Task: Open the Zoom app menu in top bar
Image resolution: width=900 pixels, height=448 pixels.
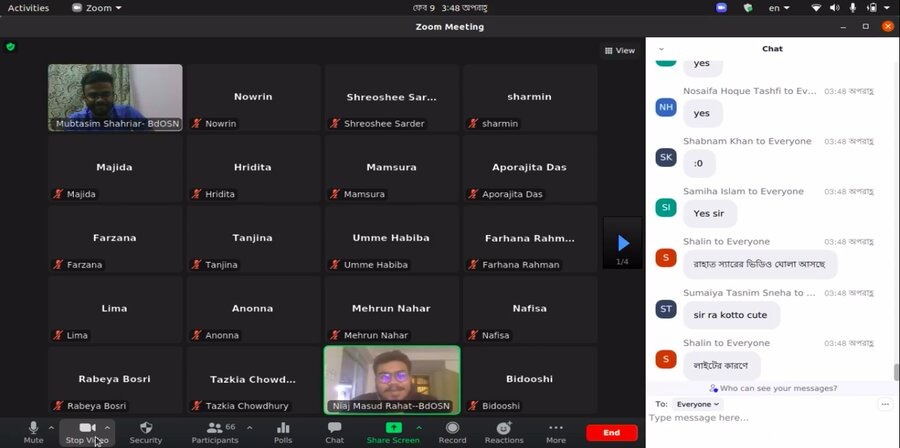Action: [x=98, y=8]
